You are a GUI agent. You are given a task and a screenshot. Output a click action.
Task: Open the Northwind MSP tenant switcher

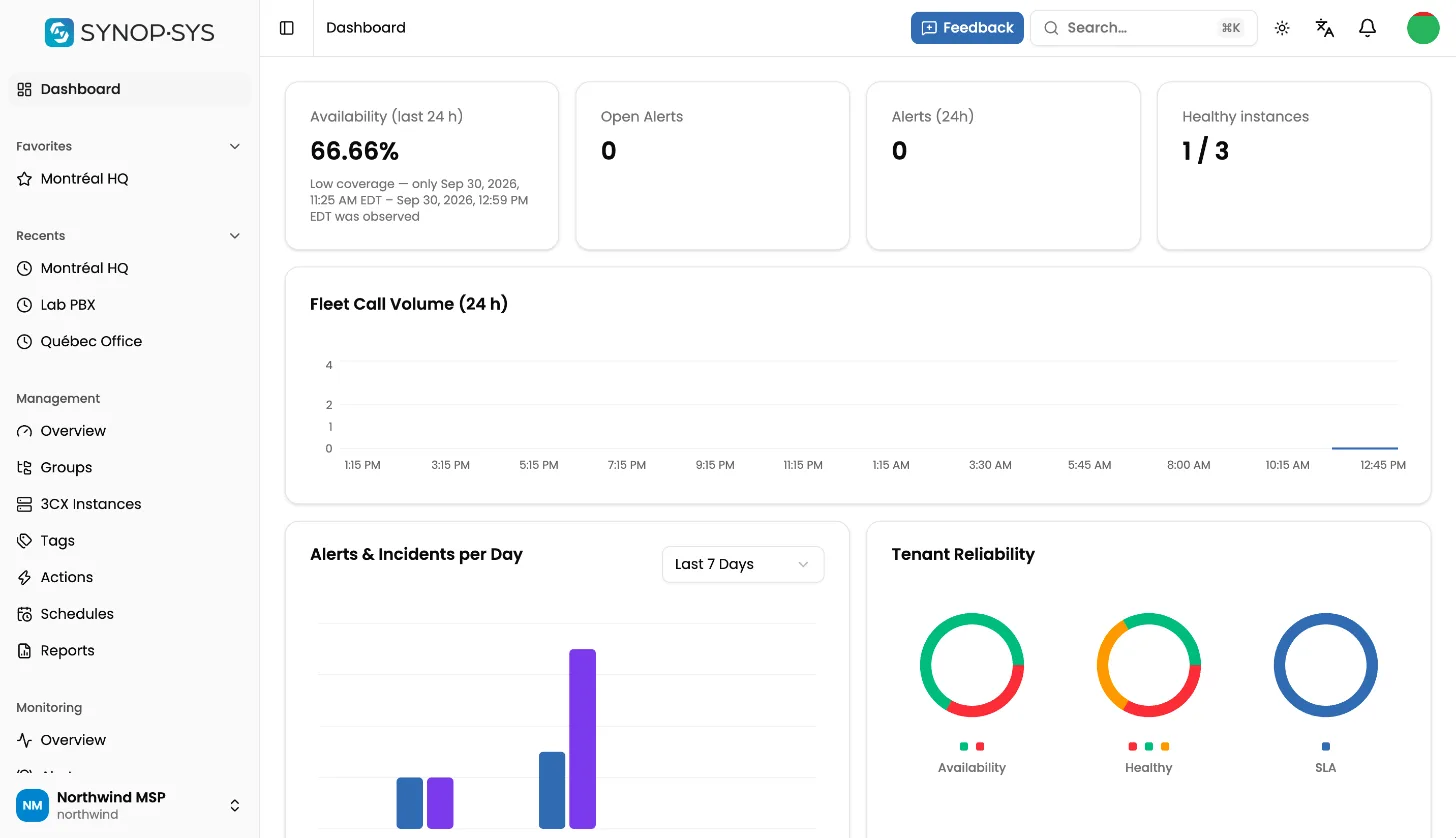[130, 805]
